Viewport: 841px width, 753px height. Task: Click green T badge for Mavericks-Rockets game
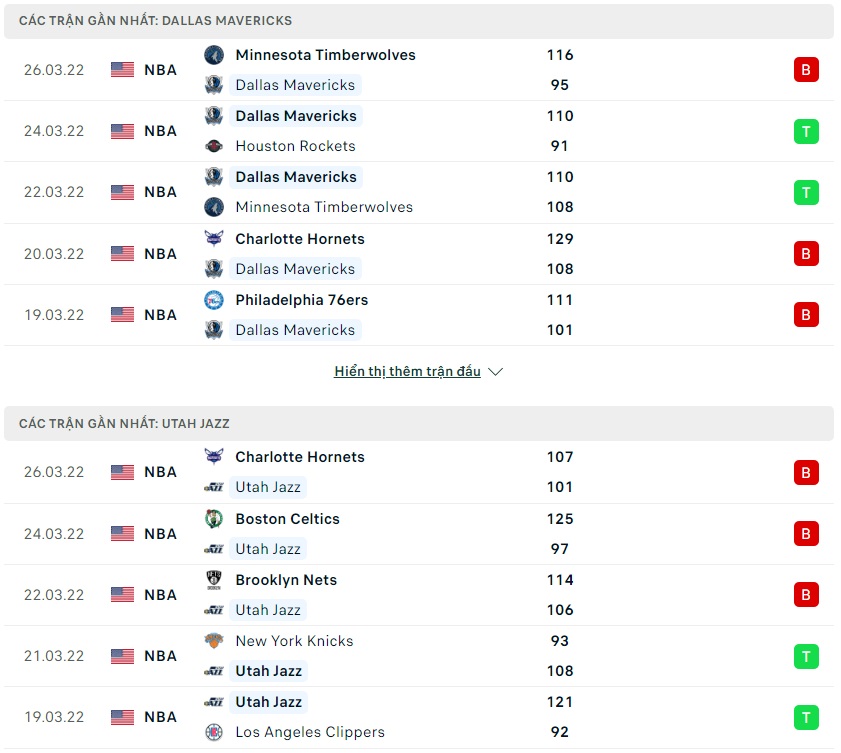(x=806, y=131)
